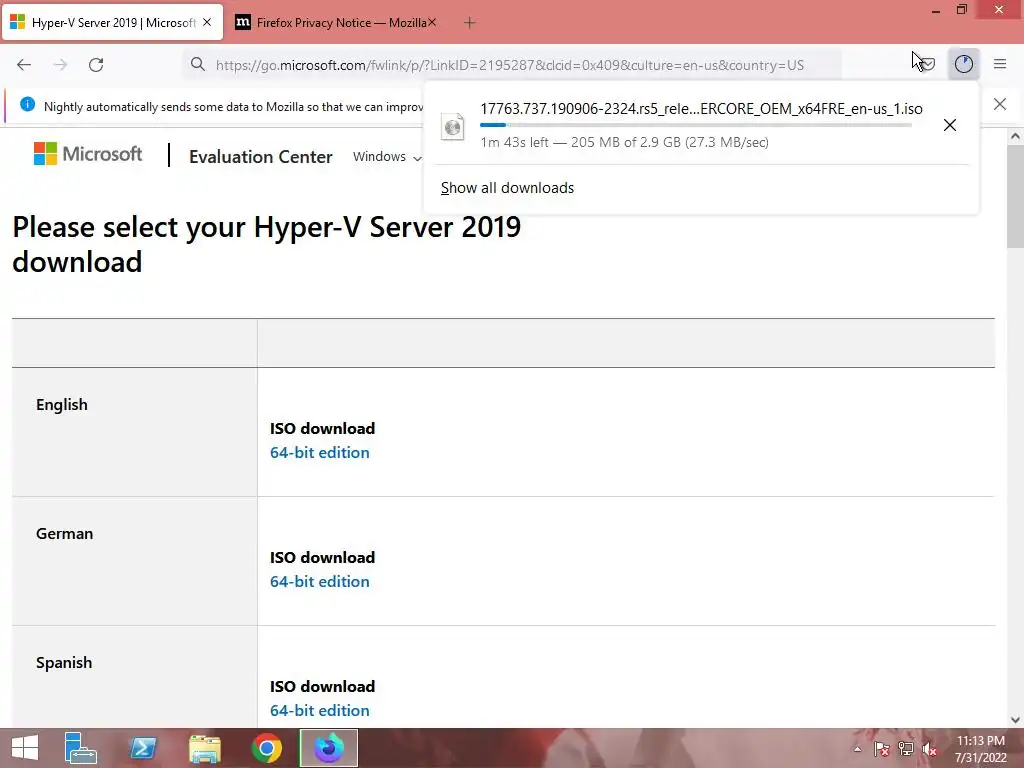Image resolution: width=1024 pixels, height=768 pixels.
Task: Dismiss the Nightly data notification bar
Action: [1000, 104]
